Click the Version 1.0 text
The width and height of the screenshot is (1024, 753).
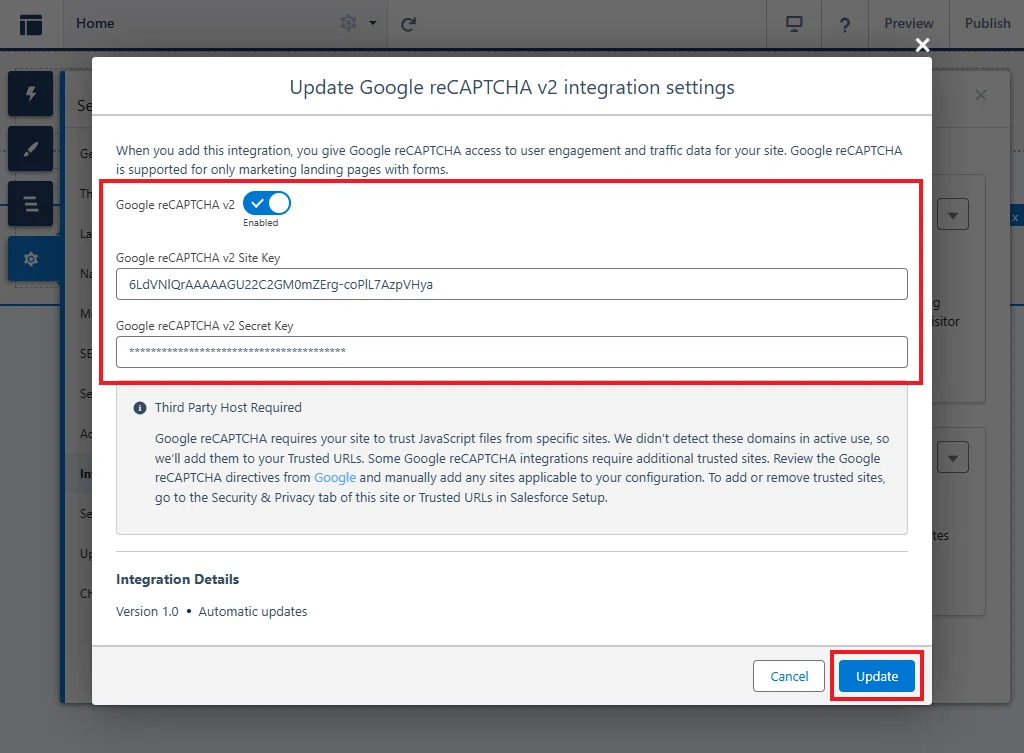coord(147,612)
